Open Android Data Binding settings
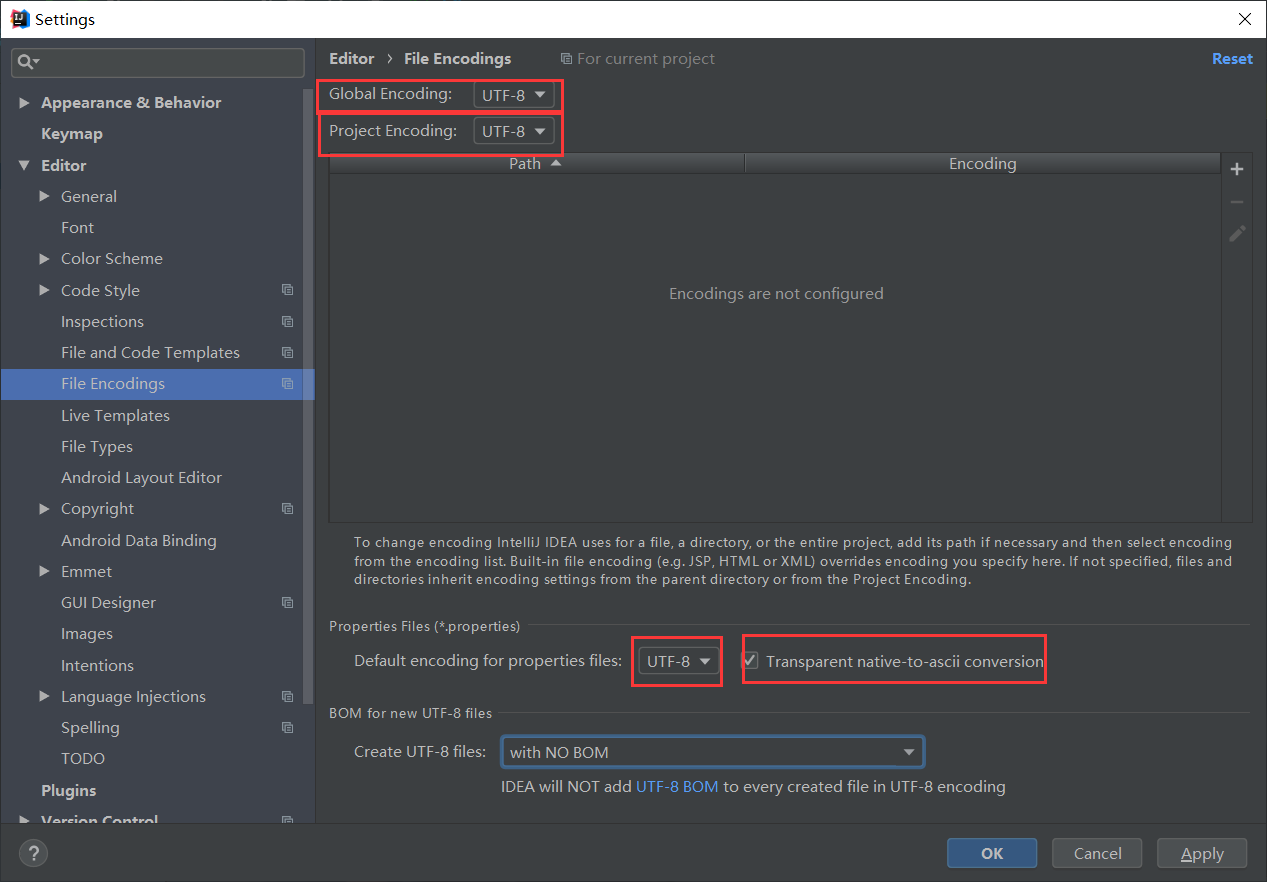Screen dimensions: 1267x882 139,540
